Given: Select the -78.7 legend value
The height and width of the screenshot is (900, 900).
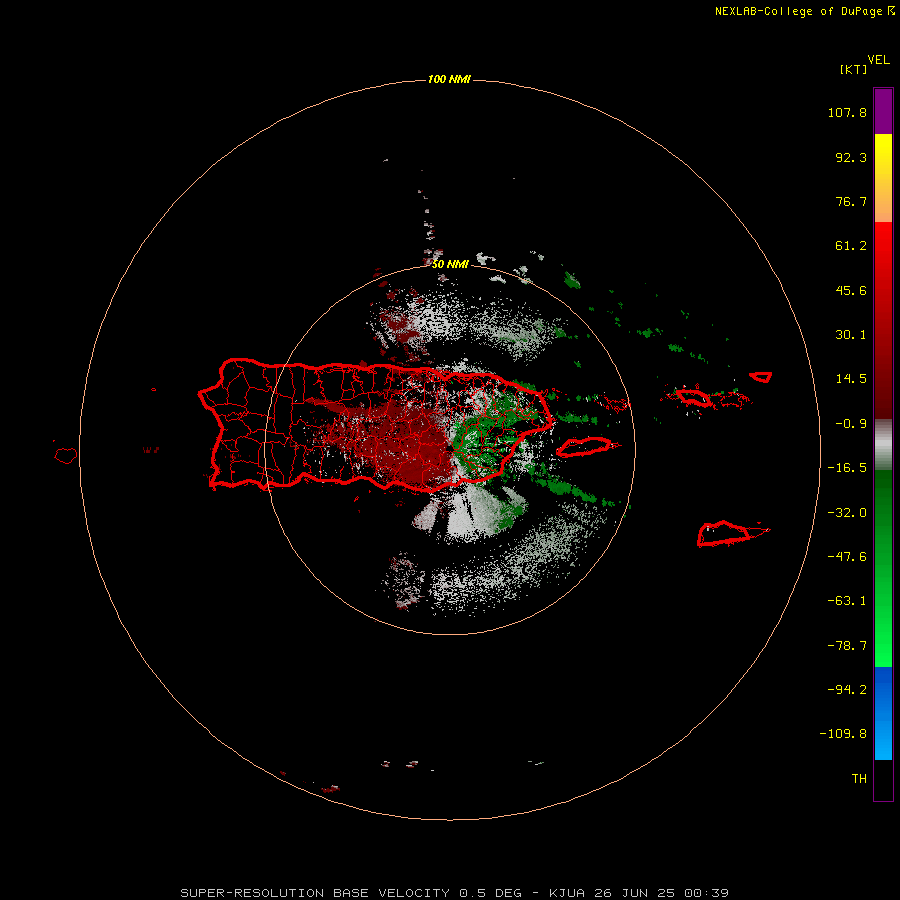Looking at the screenshot, I should point(847,646).
